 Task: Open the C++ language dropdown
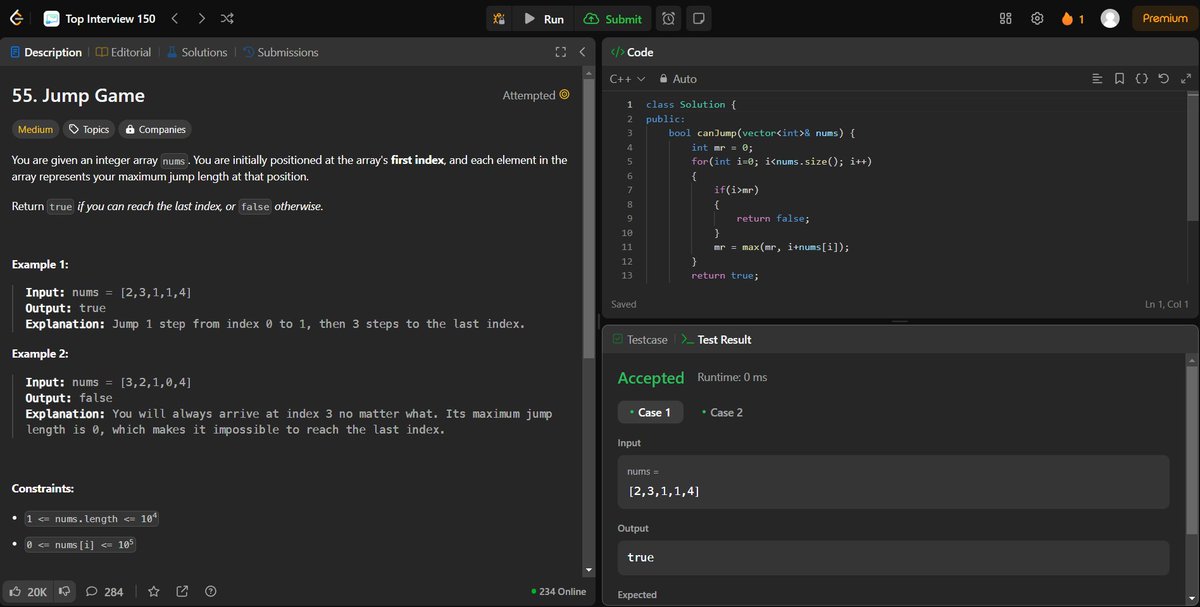[x=627, y=78]
